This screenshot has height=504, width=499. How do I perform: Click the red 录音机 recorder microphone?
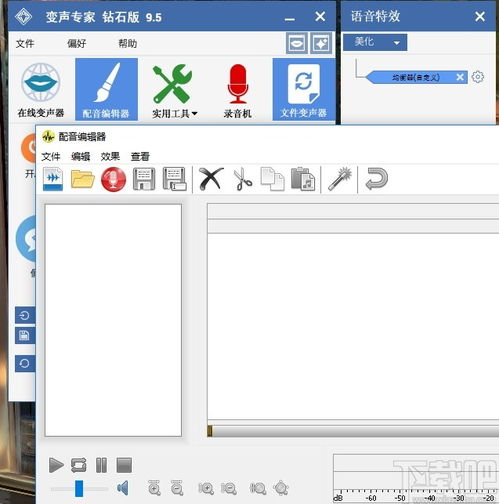[237, 90]
